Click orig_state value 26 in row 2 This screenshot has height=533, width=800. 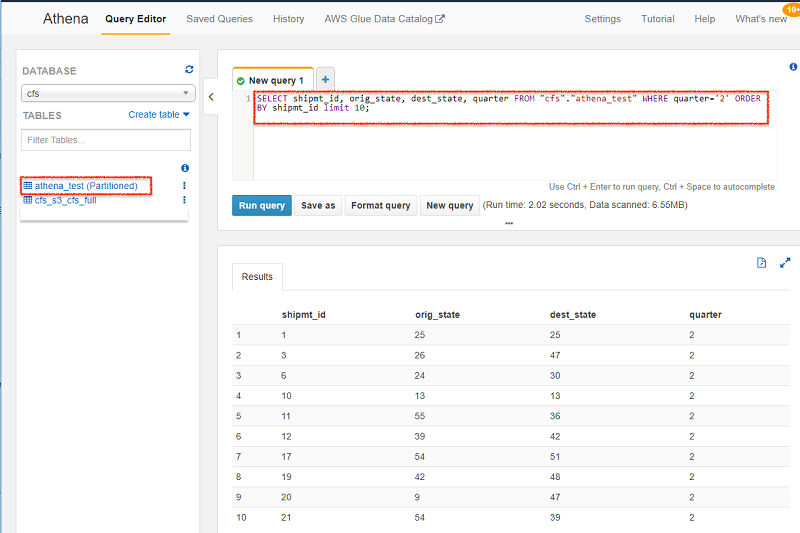pos(419,355)
